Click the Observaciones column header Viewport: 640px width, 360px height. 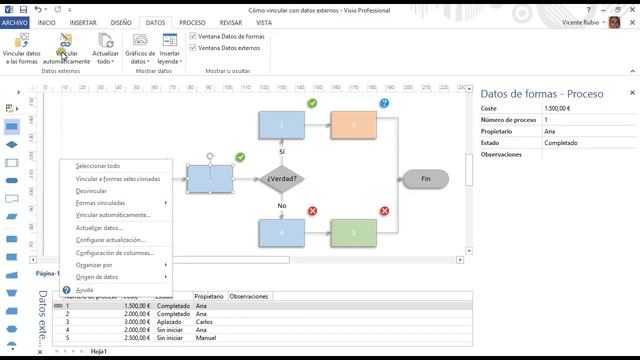click(249, 296)
